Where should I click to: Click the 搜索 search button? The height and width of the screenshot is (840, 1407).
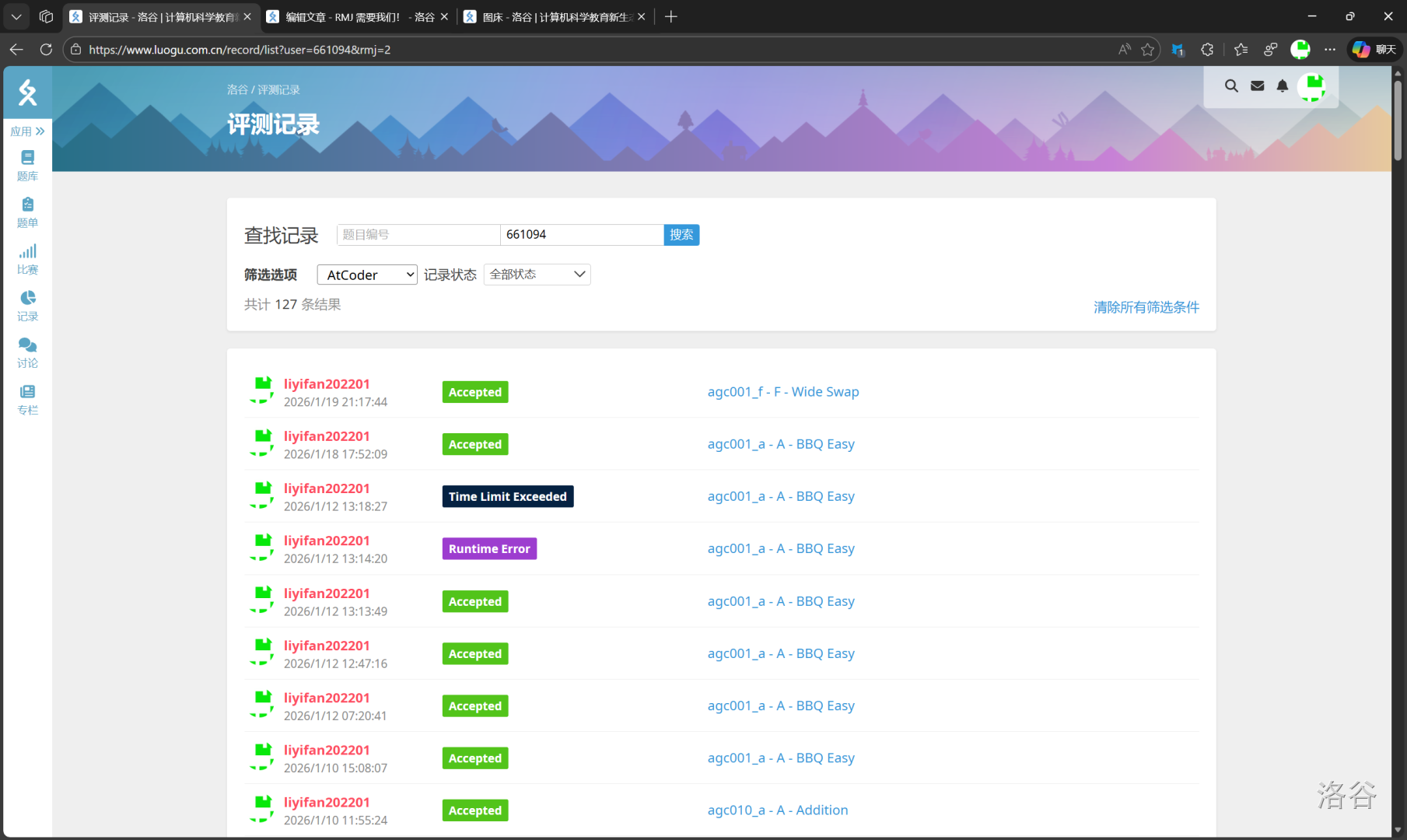[681, 235]
